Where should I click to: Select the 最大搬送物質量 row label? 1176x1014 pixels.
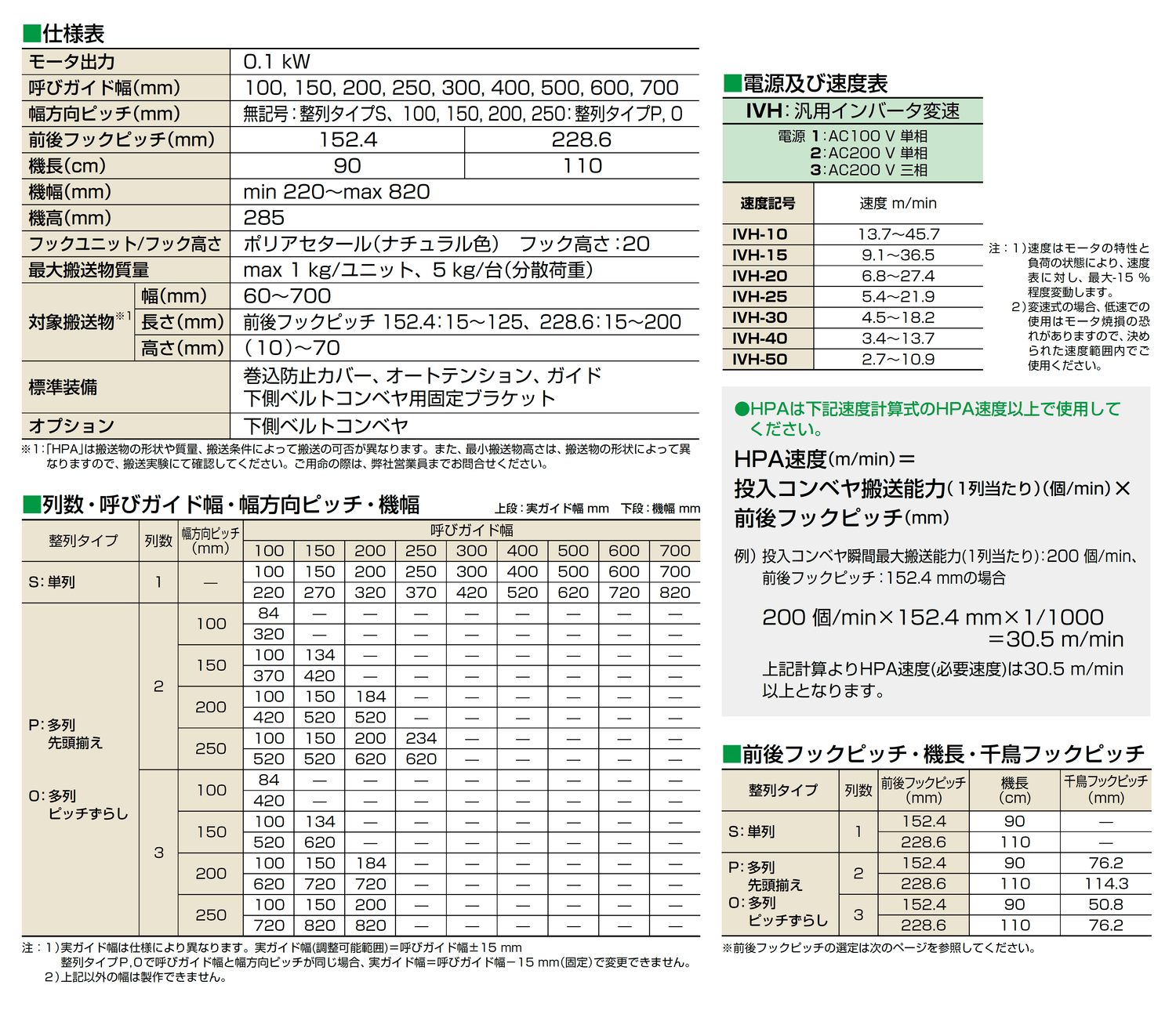pyautogui.click(x=89, y=270)
